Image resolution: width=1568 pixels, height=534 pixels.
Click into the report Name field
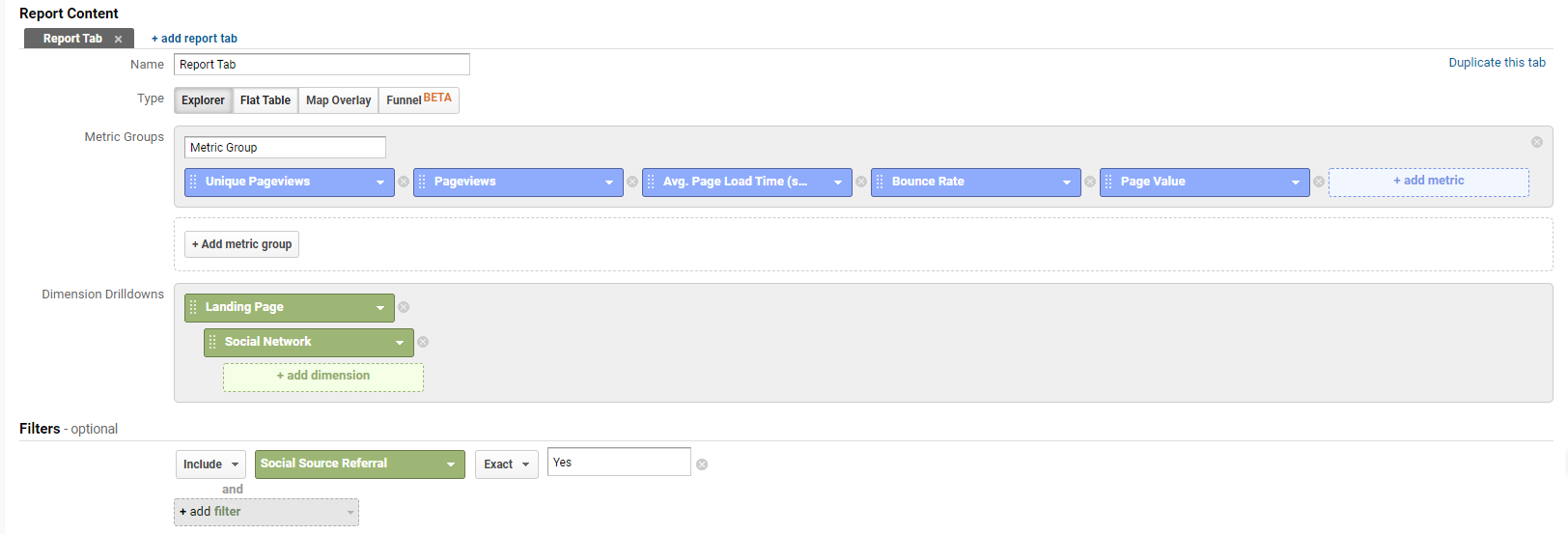click(x=322, y=65)
